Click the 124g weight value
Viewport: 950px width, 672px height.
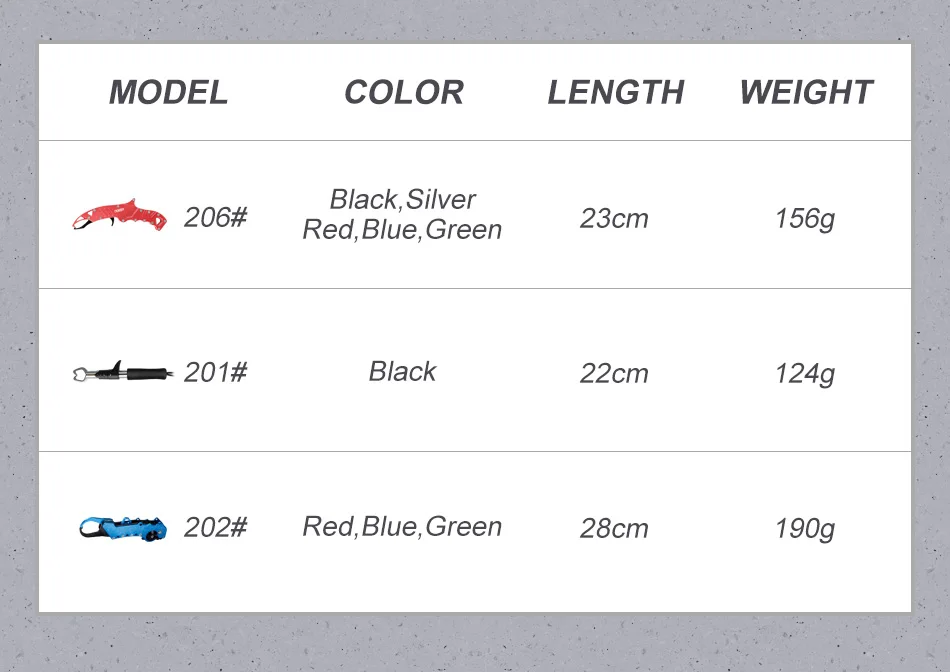click(804, 374)
